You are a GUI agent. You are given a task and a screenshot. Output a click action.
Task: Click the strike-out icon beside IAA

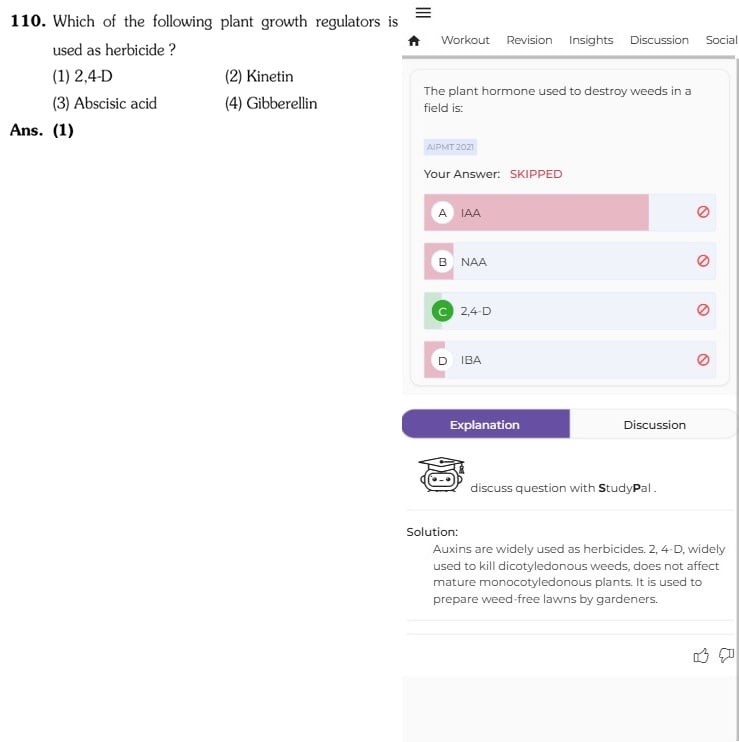[x=703, y=212]
